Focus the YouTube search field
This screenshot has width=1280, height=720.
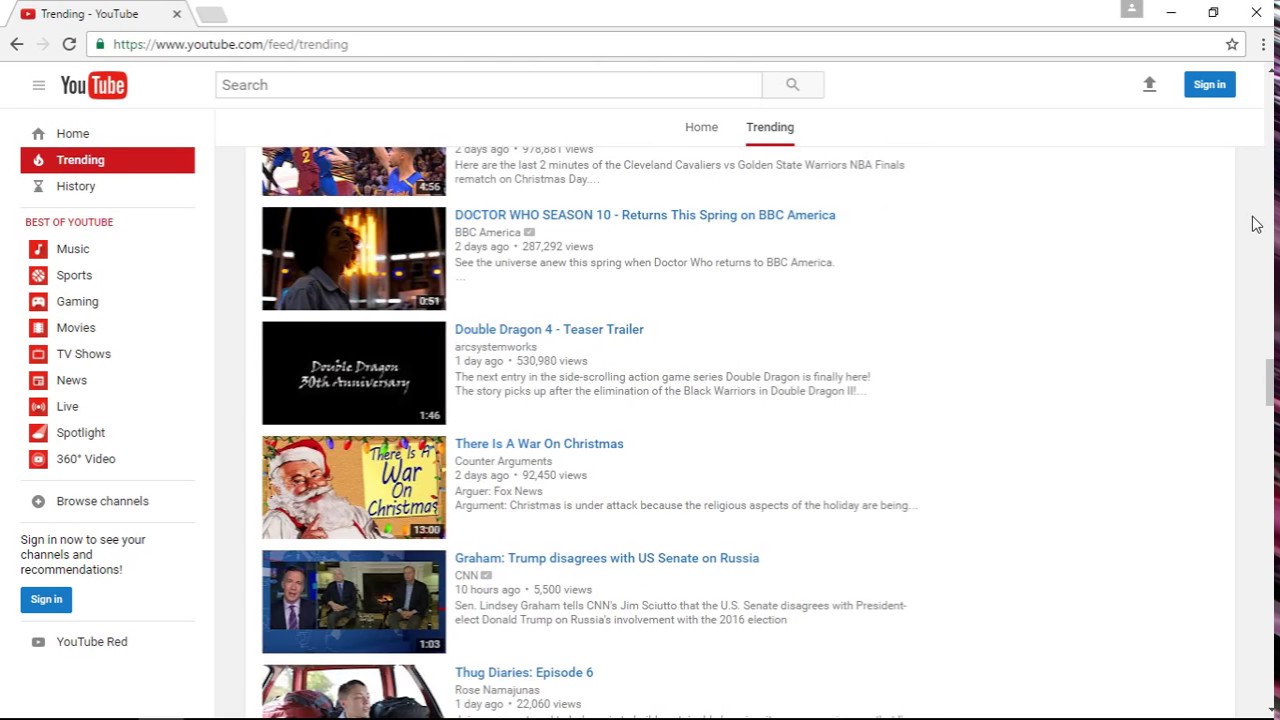pyautogui.click(x=489, y=85)
